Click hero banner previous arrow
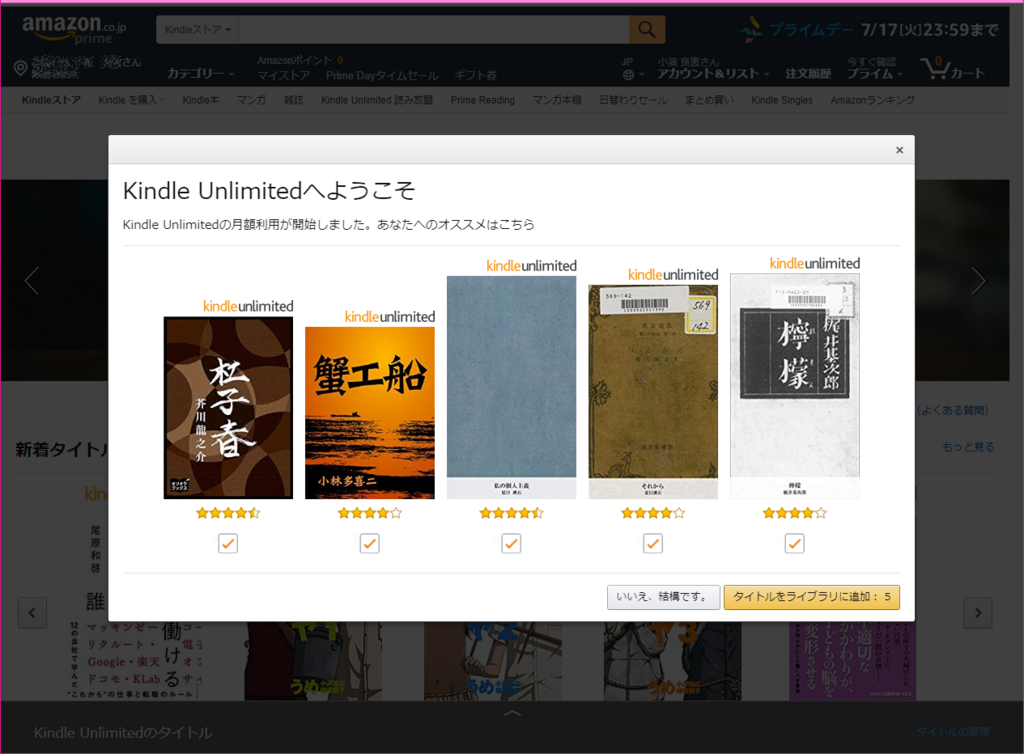The width and height of the screenshot is (1024, 754). click(31, 281)
